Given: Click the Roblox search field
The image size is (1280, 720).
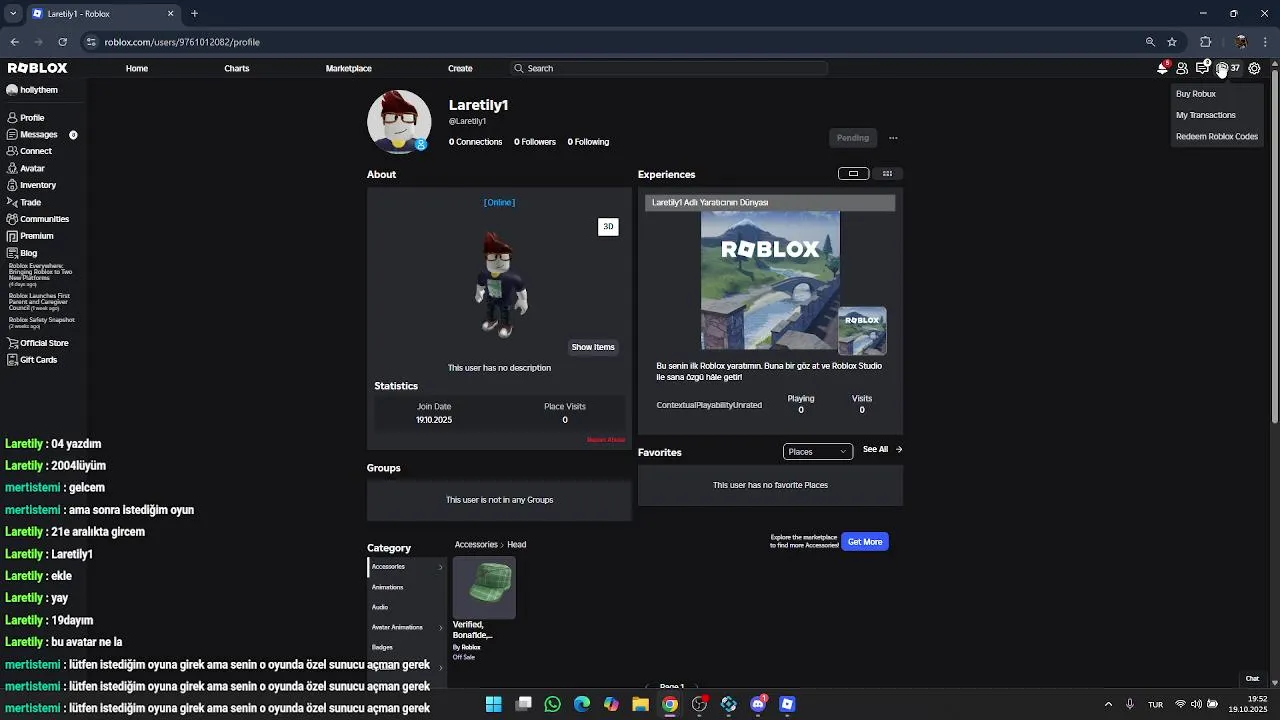Looking at the screenshot, I should (669, 68).
